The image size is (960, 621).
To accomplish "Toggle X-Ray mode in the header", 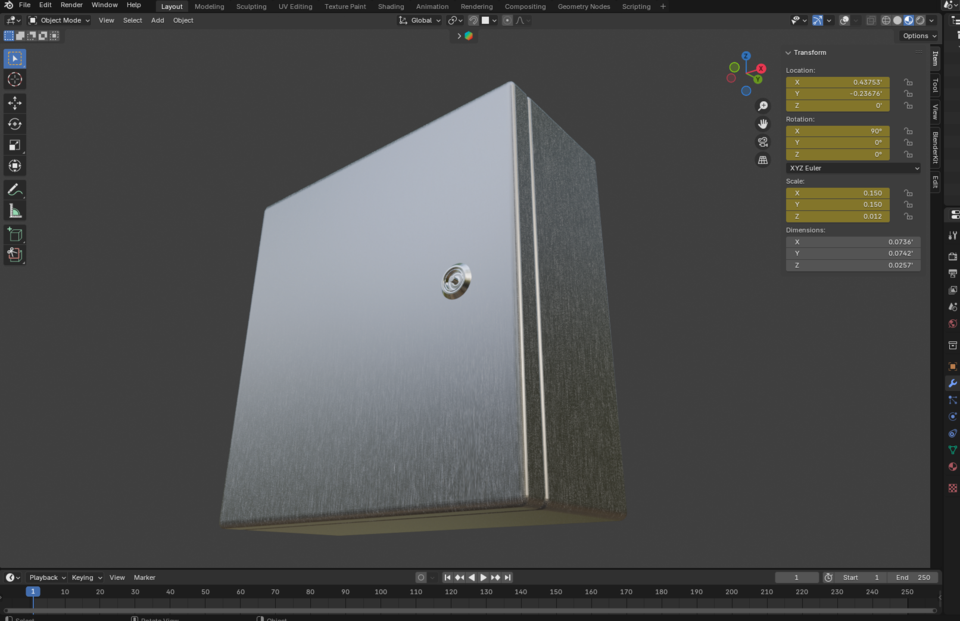I will click(871, 20).
